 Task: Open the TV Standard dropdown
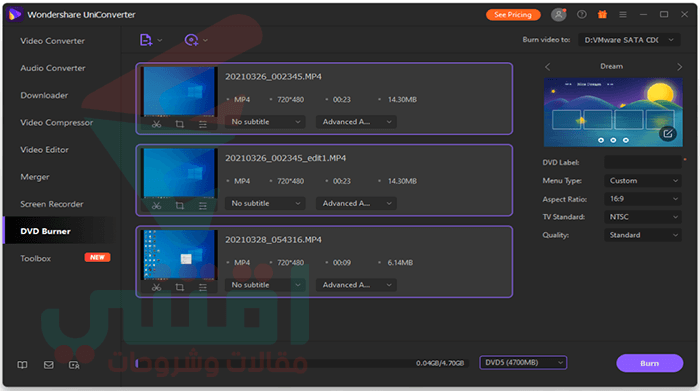coord(643,217)
